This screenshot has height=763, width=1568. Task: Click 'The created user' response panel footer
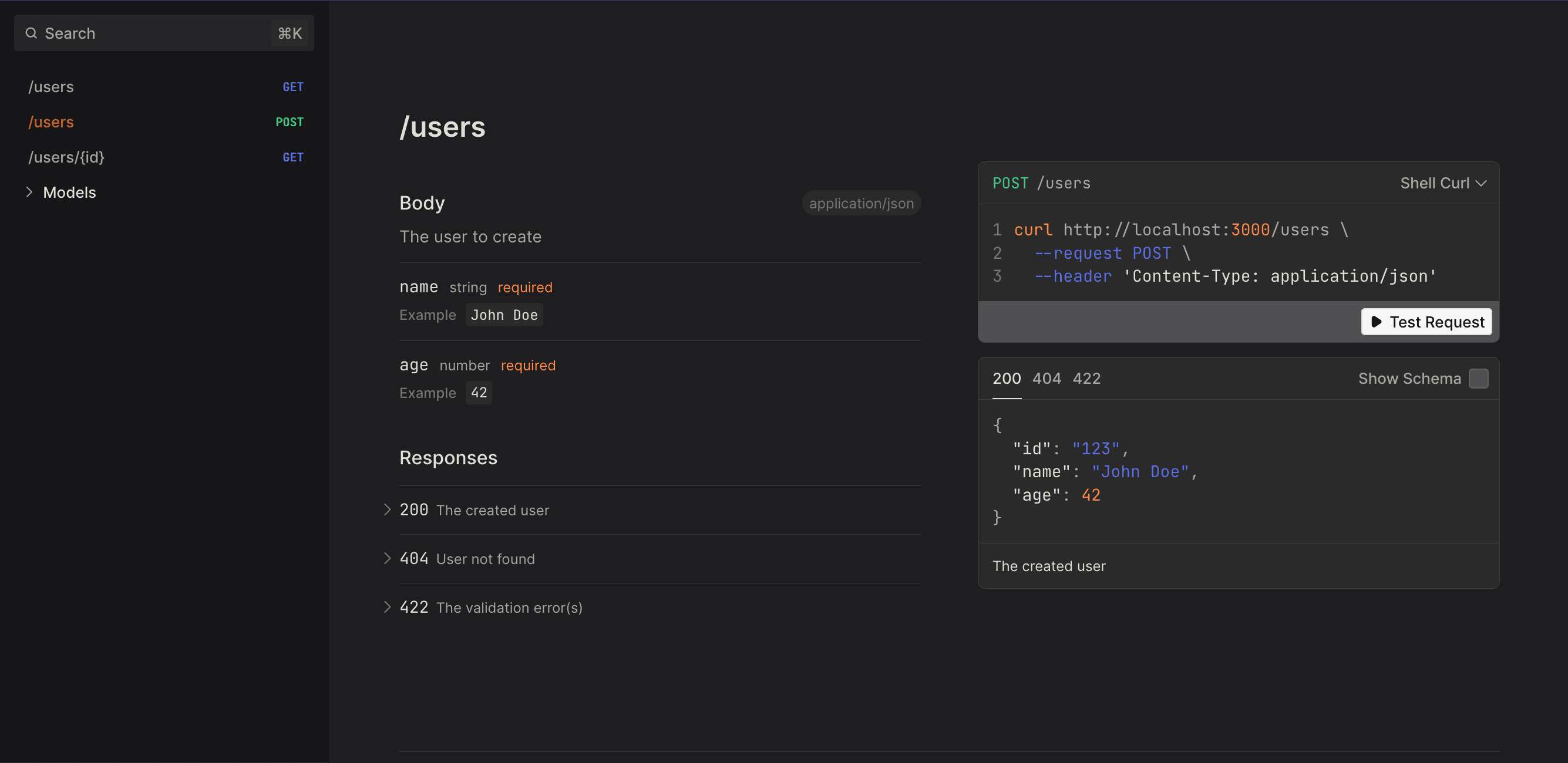(1049, 566)
